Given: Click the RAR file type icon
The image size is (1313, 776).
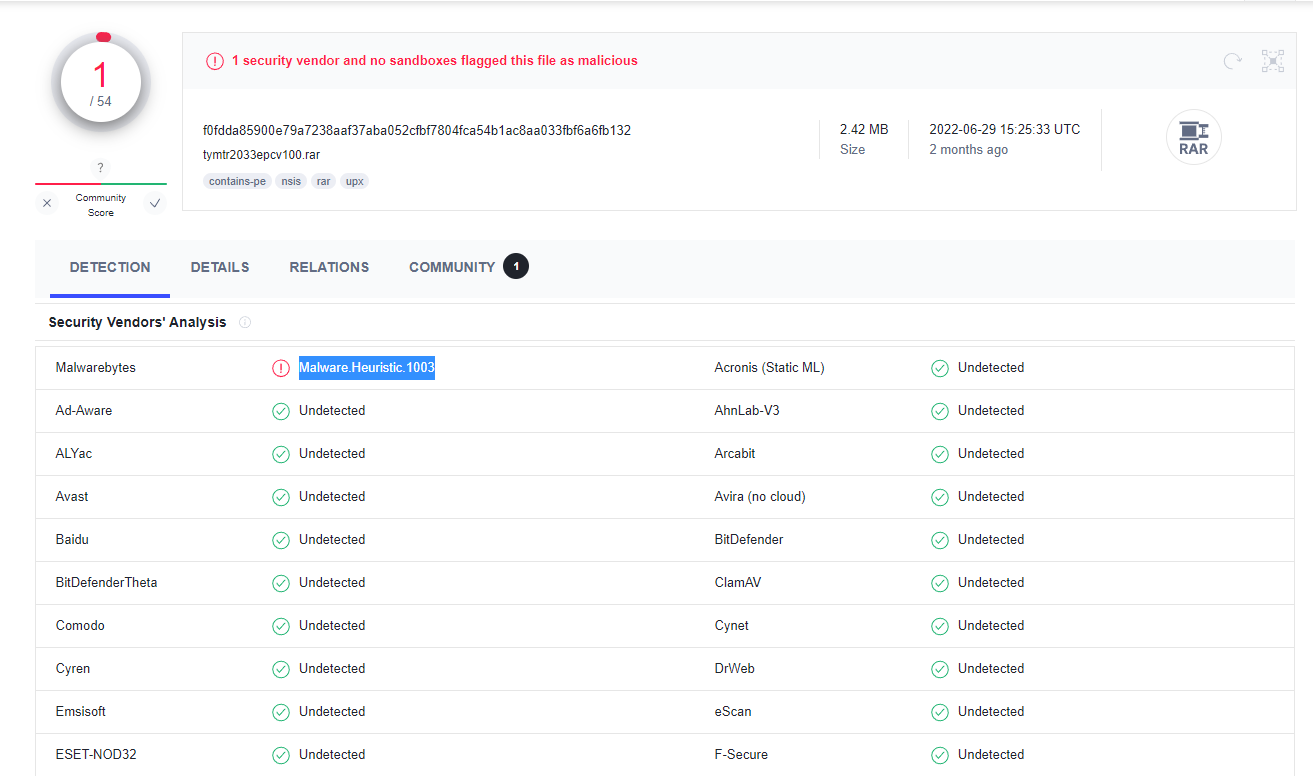Looking at the screenshot, I should [1193, 137].
